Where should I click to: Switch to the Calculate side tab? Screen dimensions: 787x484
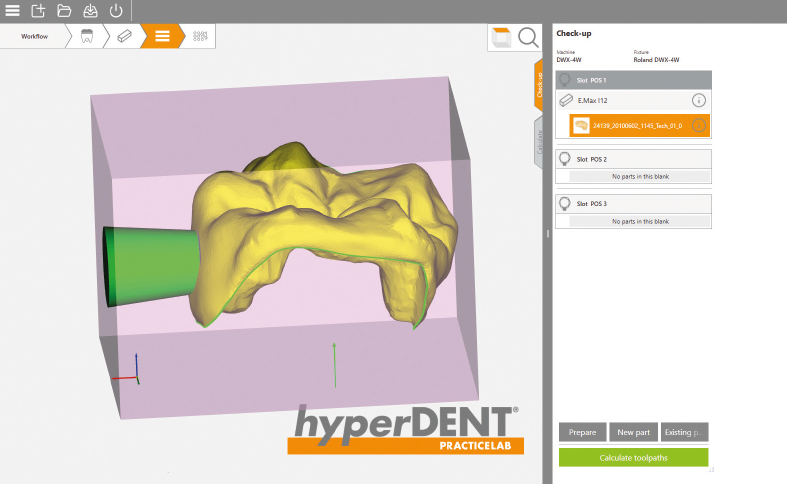coord(538,142)
